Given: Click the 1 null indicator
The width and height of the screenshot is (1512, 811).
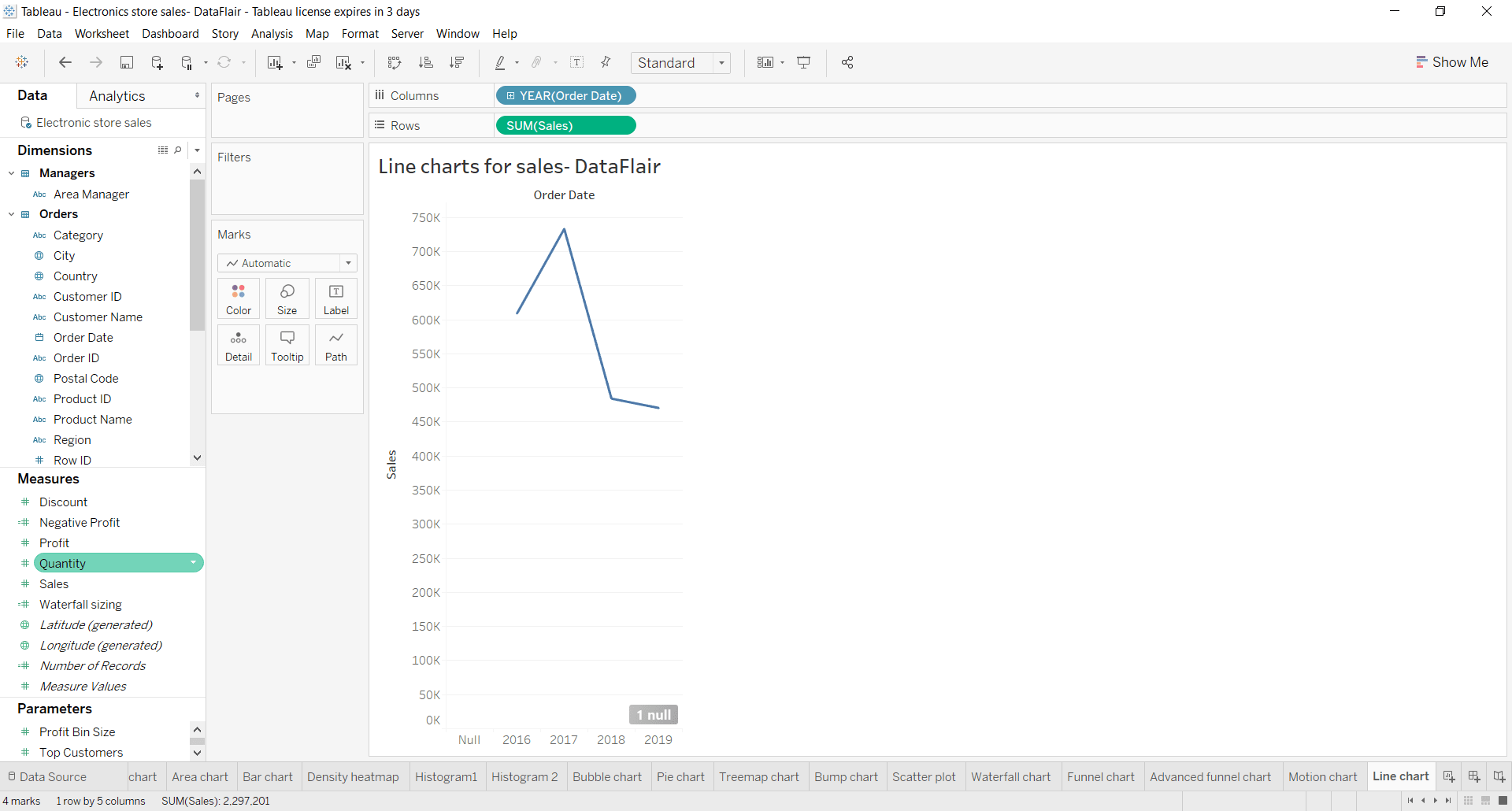Looking at the screenshot, I should [x=654, y=714].
